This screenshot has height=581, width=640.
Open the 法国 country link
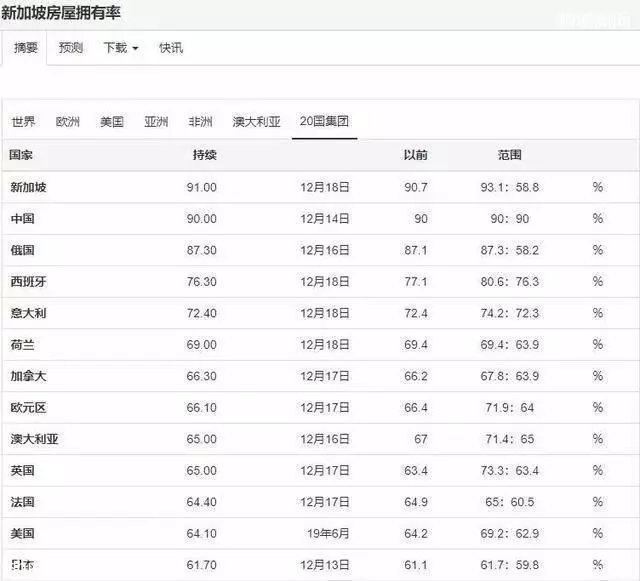pyautogui.click(x=22, y=502)
